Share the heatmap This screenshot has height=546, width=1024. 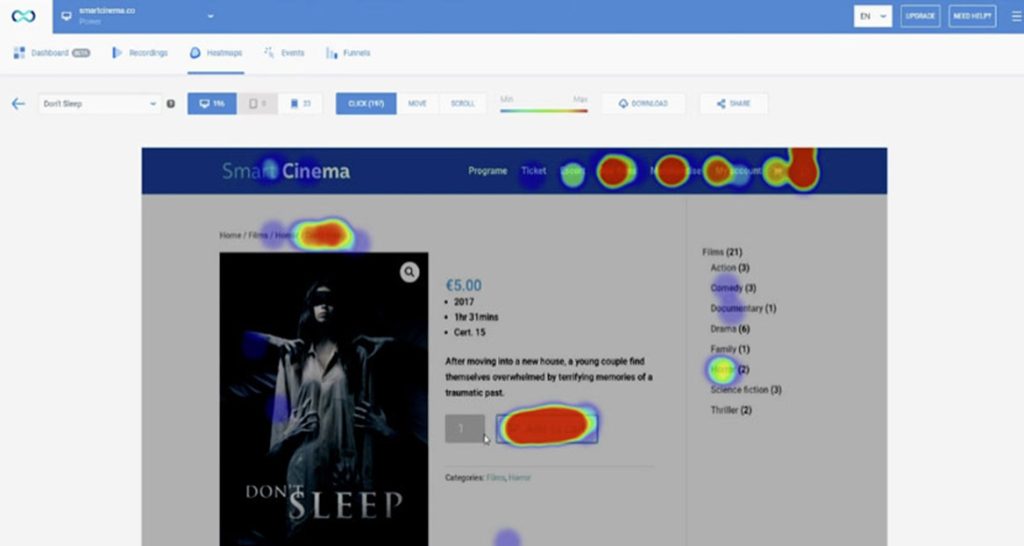(x=734, y=103)
